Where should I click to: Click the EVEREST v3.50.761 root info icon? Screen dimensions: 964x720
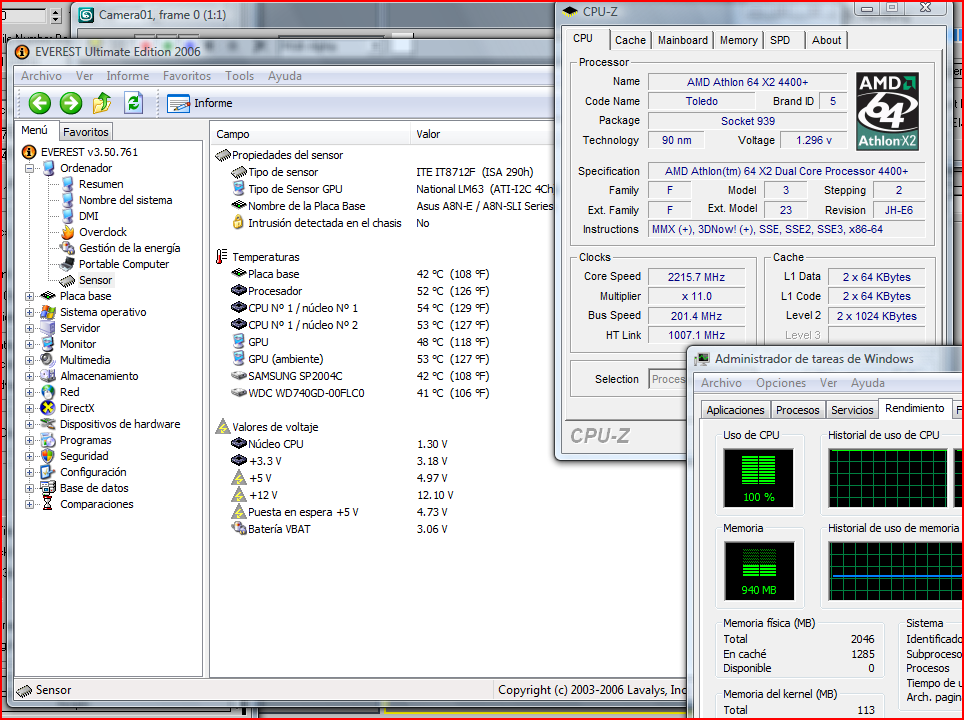click(x=28, y=152)
